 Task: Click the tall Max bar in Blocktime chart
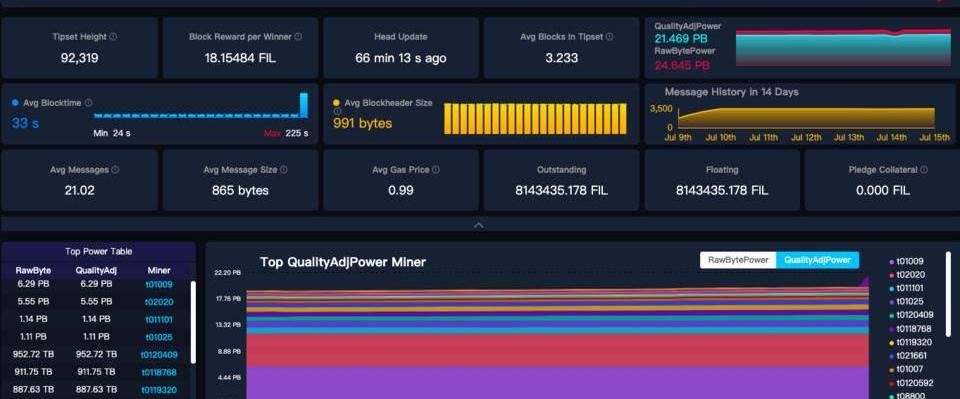click(x=304, y=105)
